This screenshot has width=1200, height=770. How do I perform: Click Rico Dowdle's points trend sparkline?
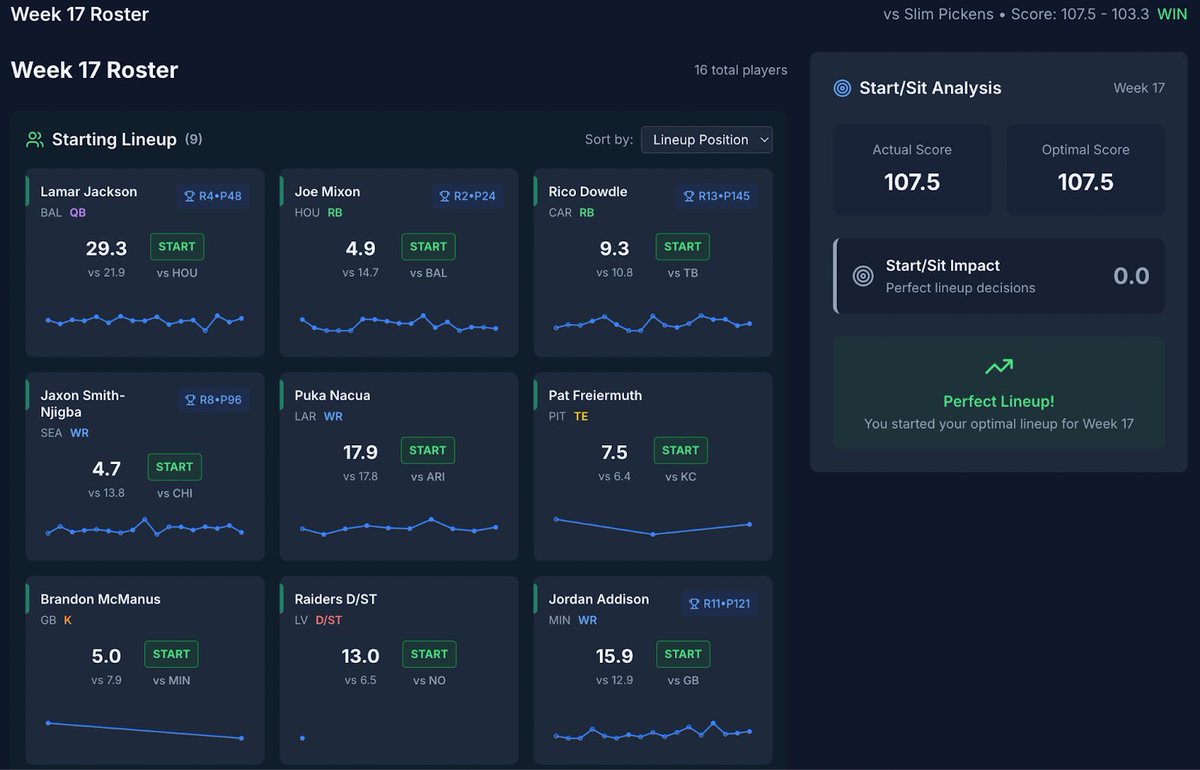point(653,322)
